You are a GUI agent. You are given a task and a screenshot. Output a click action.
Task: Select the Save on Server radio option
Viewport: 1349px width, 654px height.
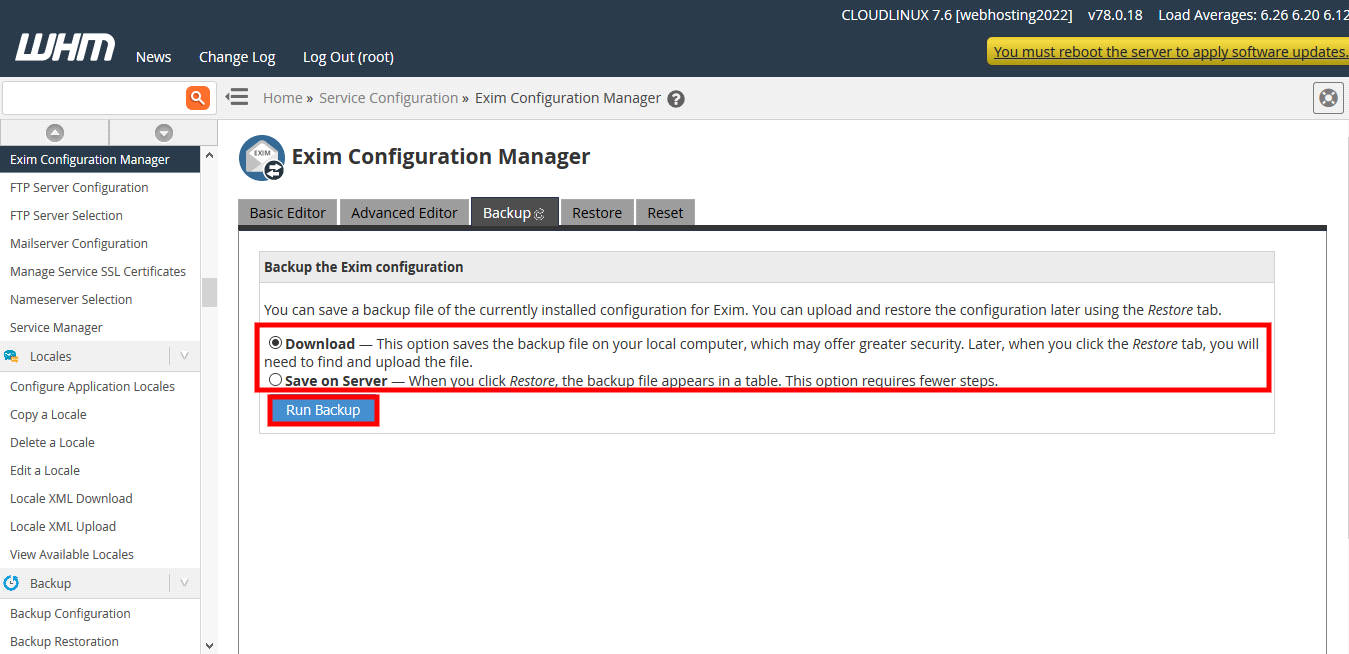tap(275, 380)
